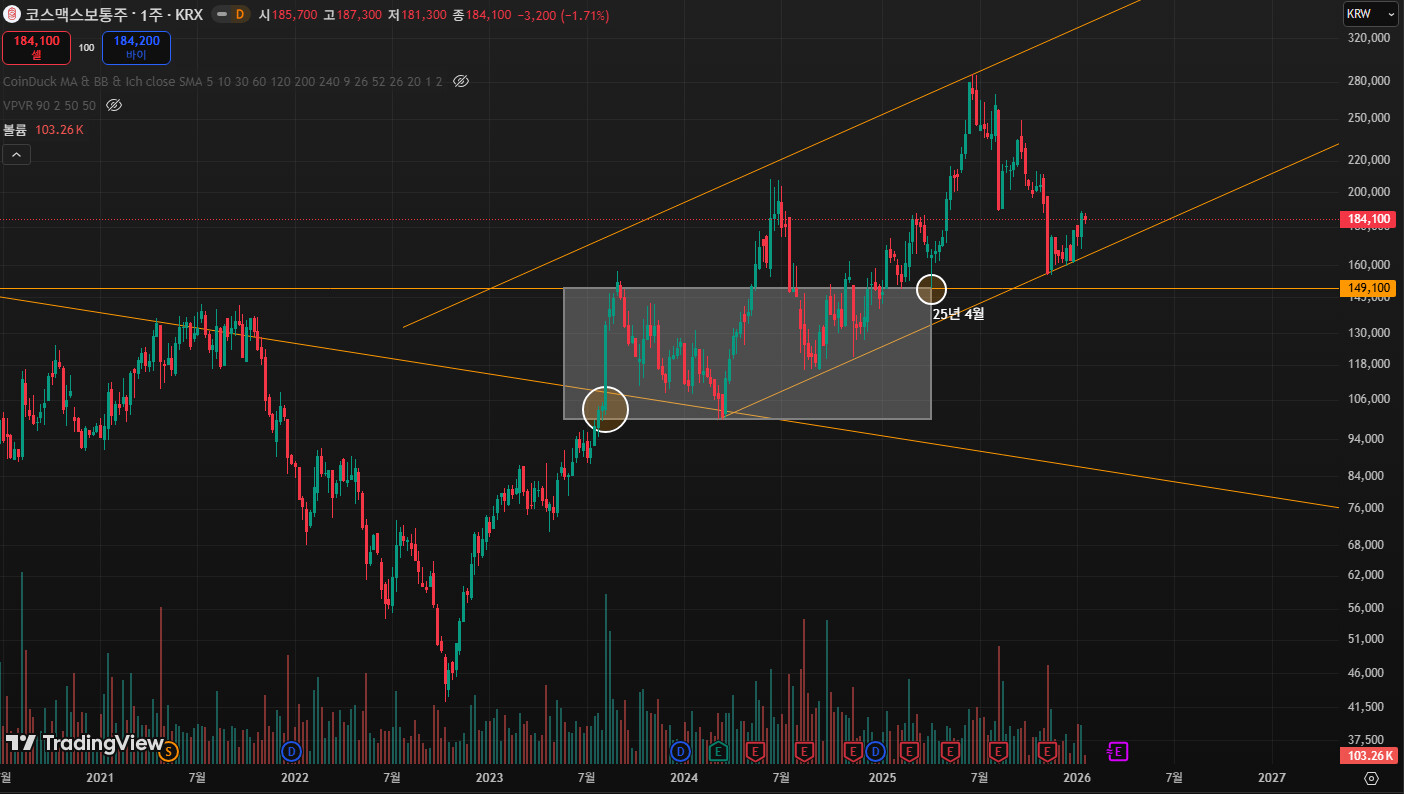
Task: Click the orange 149,100 horizontal line label
Action: (x=1367, y=288)
